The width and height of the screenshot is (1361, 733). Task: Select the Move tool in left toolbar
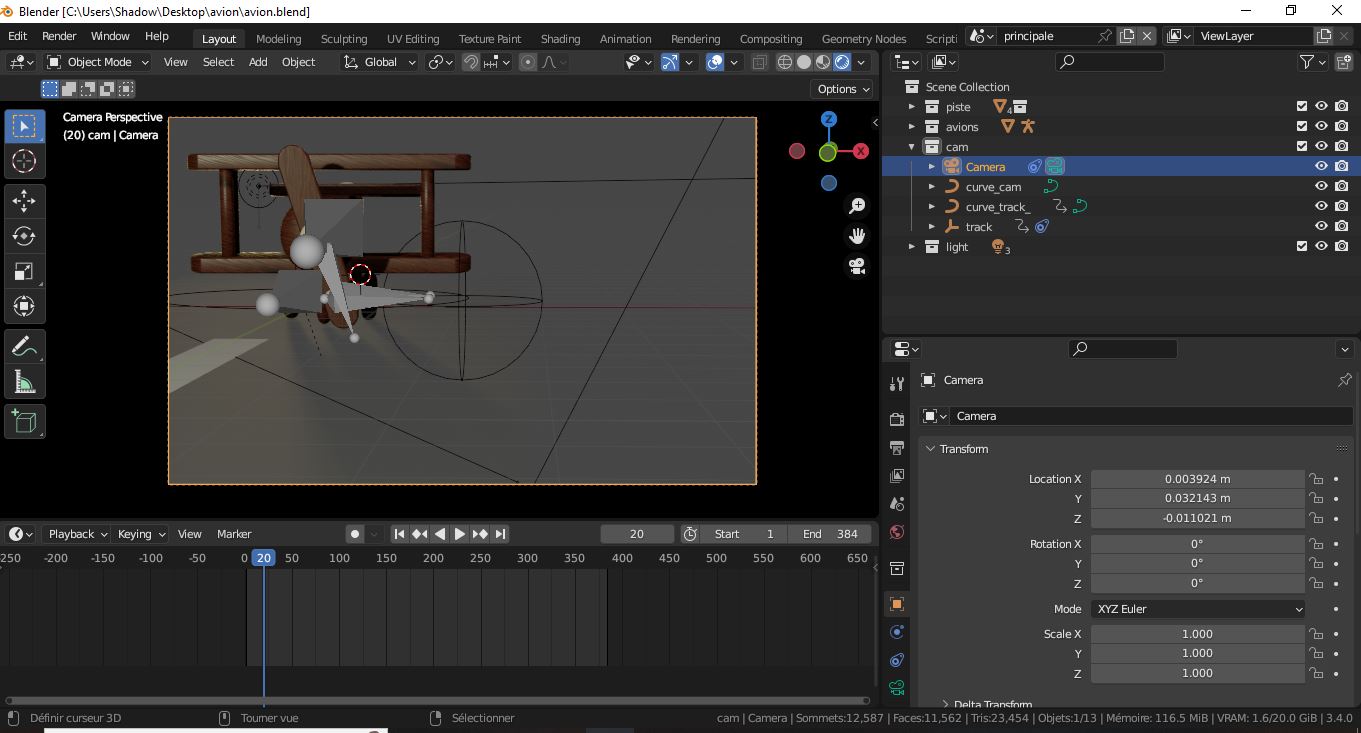click(24, 201)
